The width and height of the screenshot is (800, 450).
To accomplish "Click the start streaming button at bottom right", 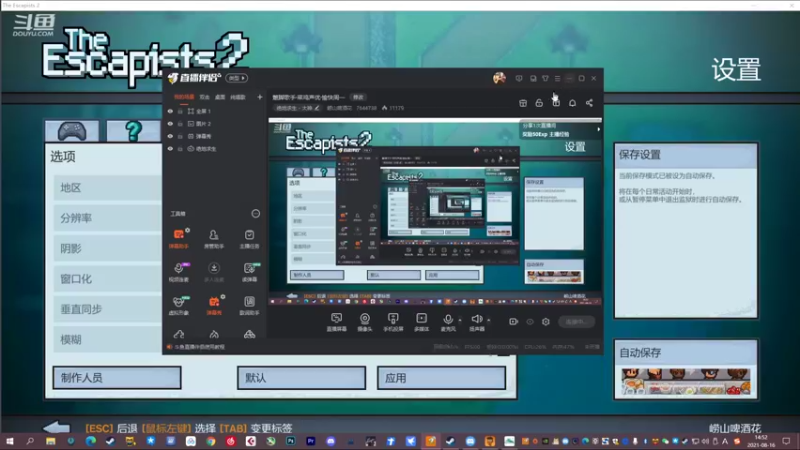I will 576,322.
